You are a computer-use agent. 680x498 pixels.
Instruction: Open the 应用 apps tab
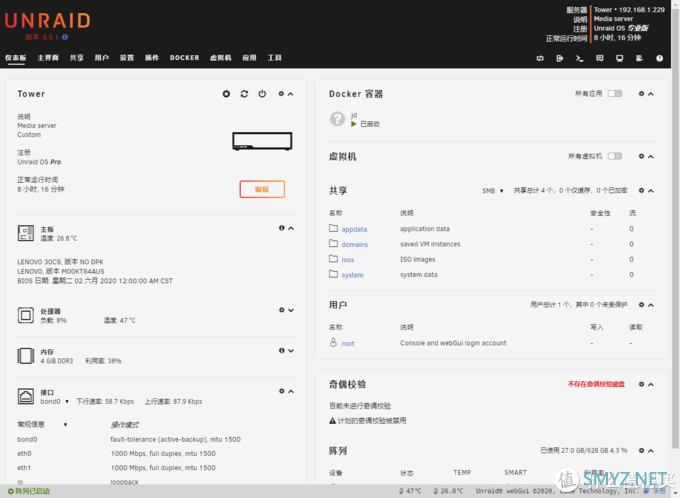(x=249, y=58)
